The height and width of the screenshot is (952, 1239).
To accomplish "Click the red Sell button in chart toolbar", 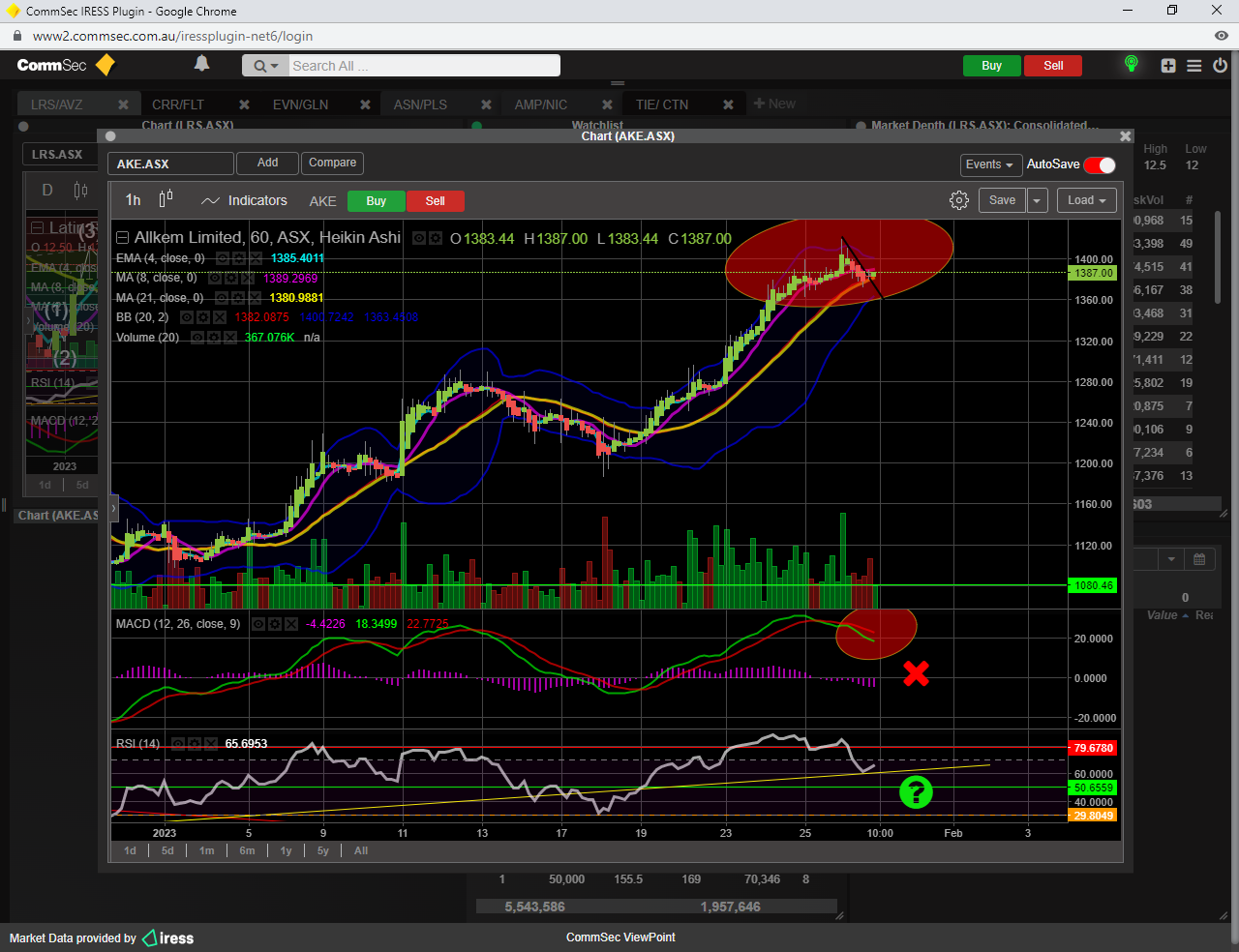I will coord(435,201).
